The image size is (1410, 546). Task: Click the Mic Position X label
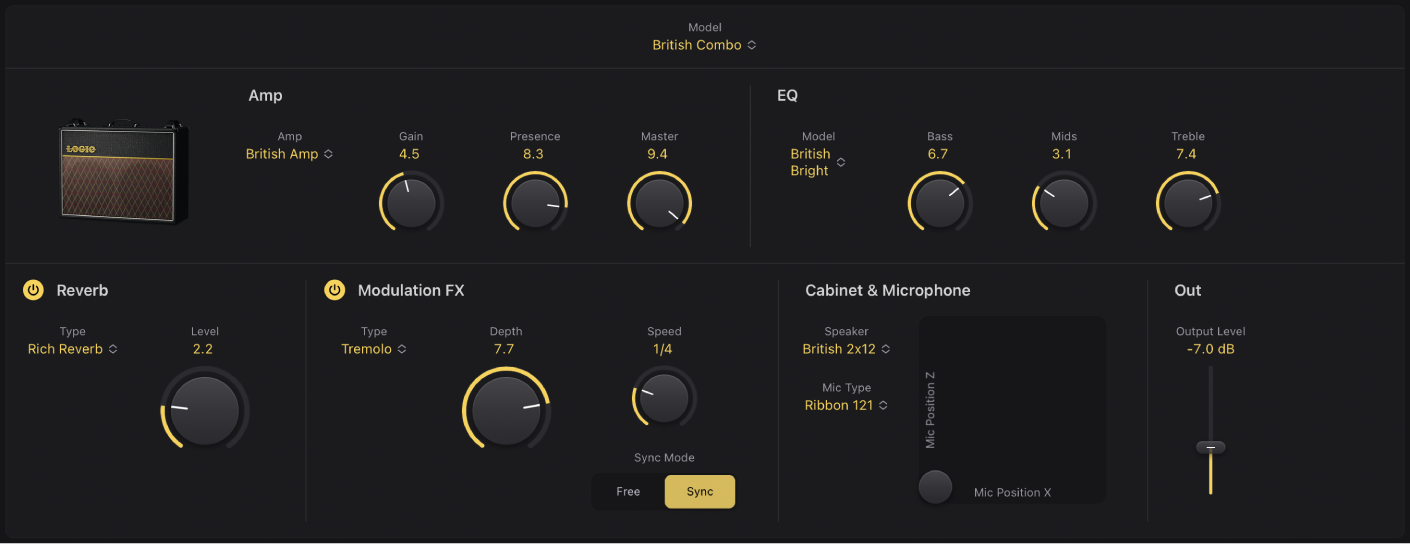pos(1012,492)
